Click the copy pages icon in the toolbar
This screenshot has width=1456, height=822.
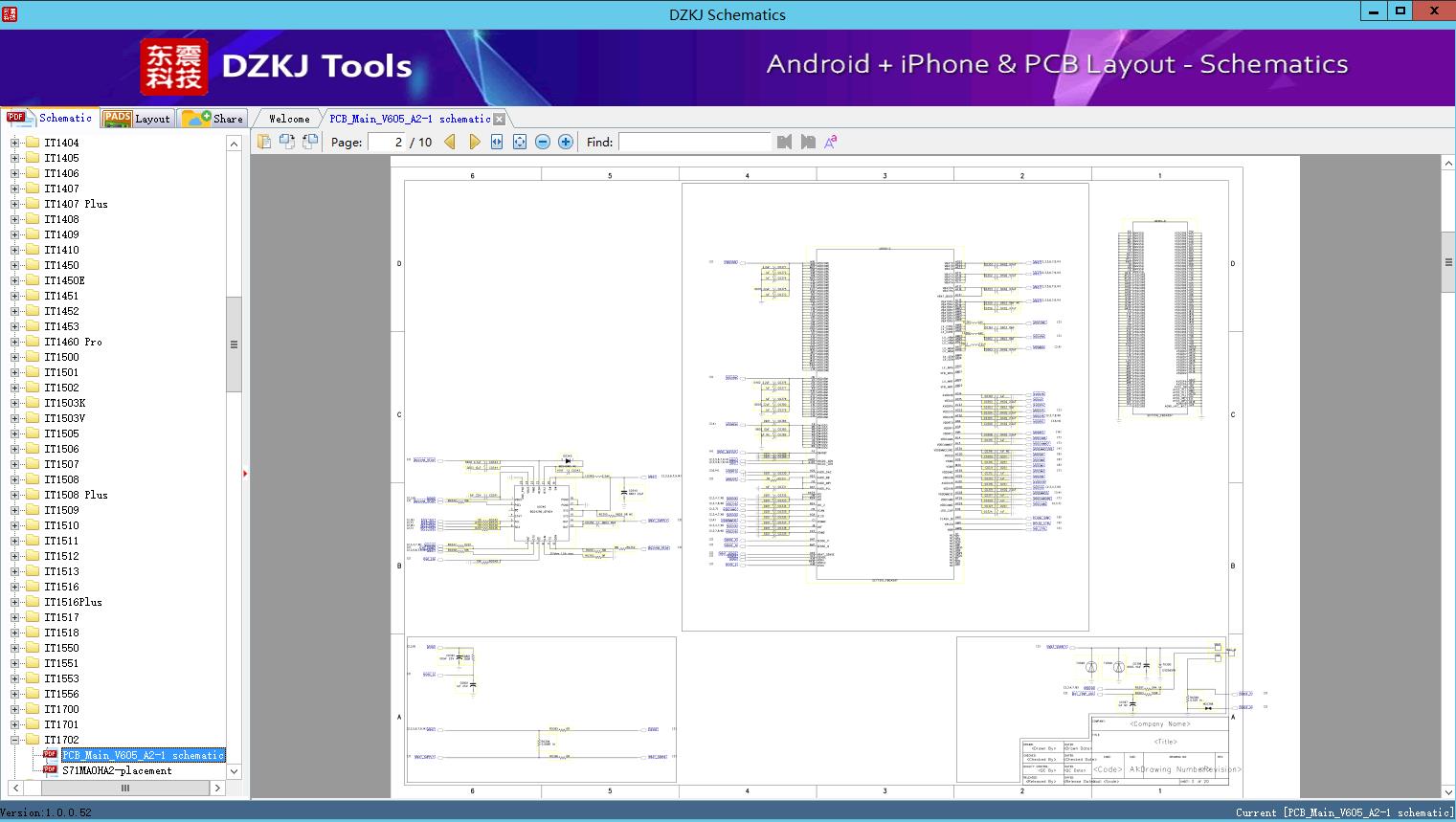264,142
